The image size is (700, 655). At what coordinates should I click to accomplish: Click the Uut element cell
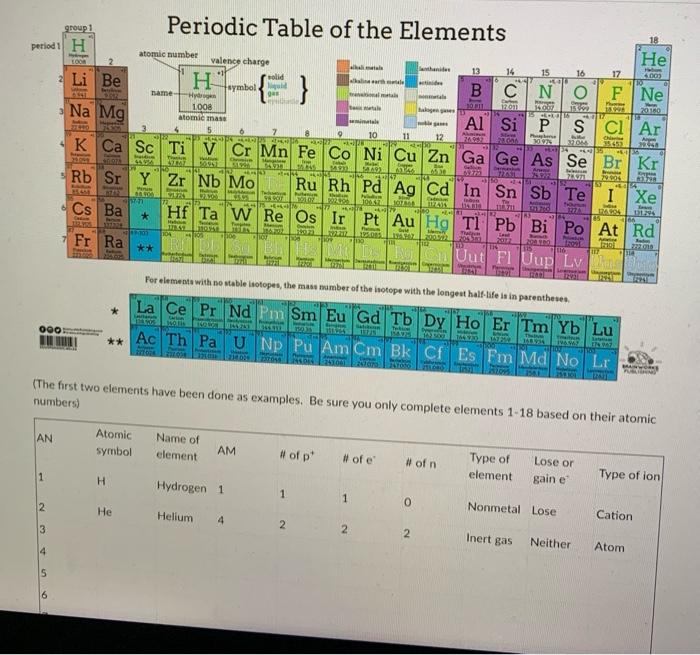coord(468,259)
